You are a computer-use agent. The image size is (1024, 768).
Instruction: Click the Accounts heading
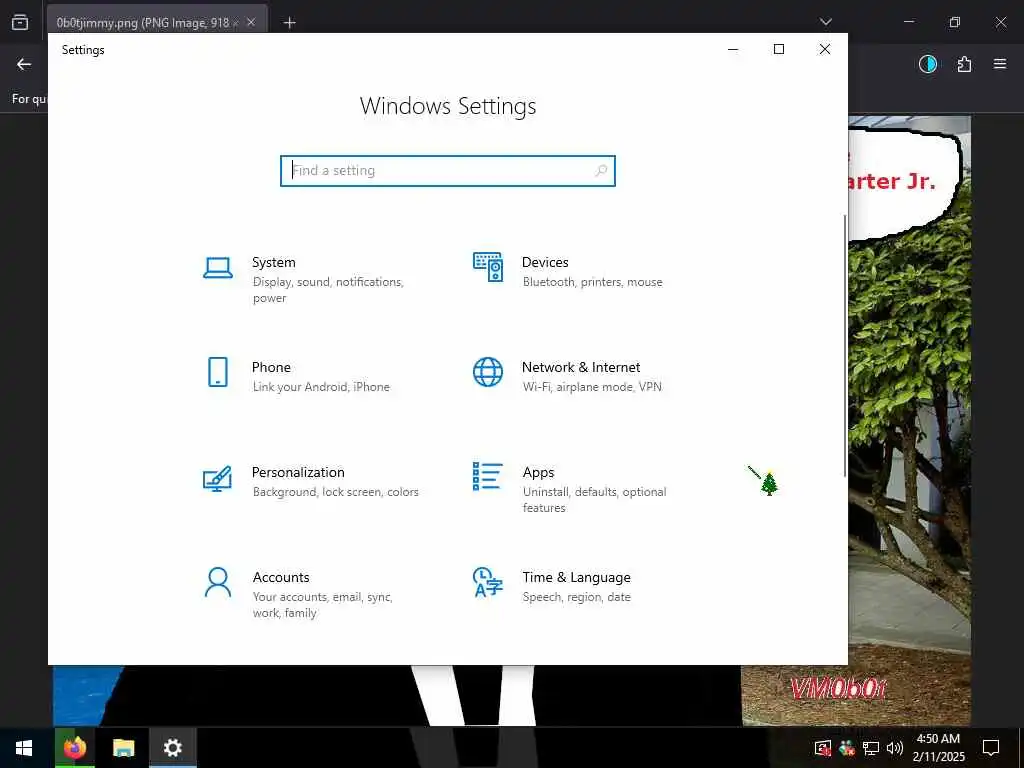(x=281, y=577)
